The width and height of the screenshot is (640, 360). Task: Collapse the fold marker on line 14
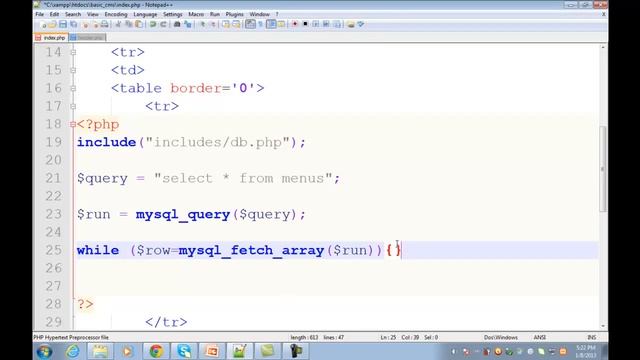73,52
